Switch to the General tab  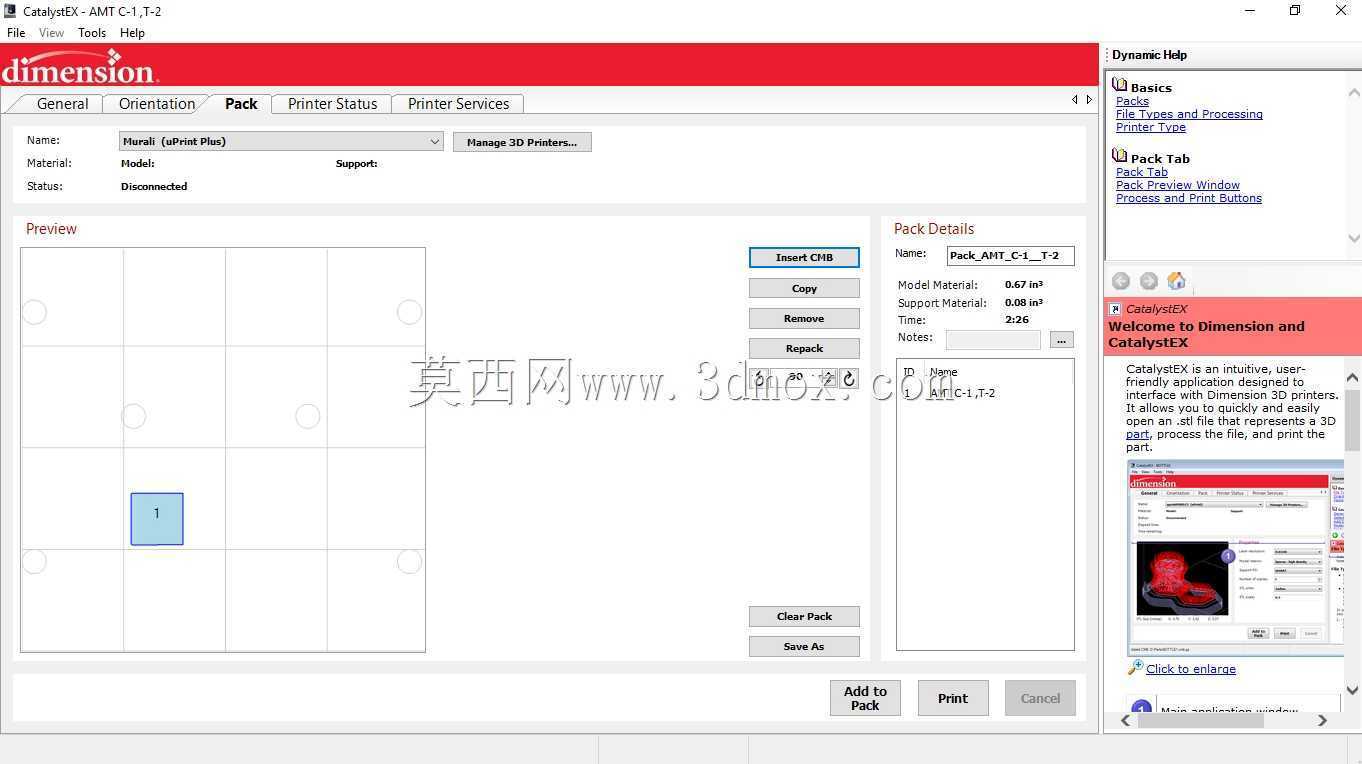(62, 104)
